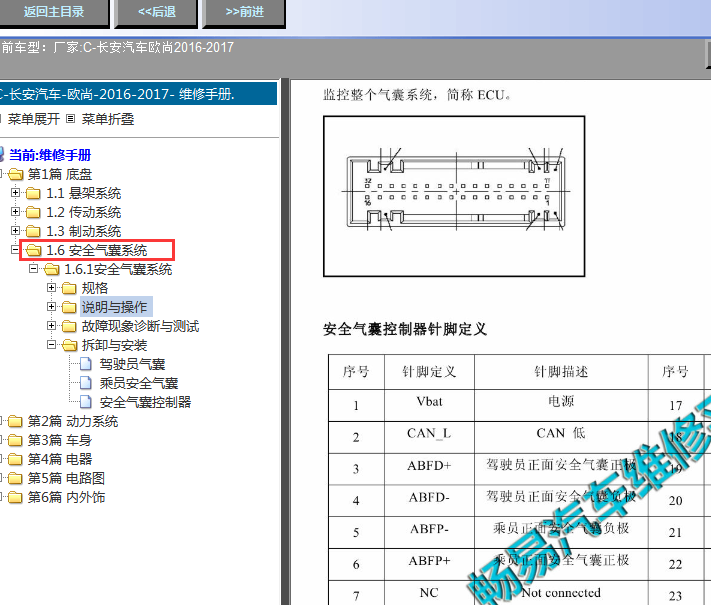Click the 电源 description cell
Viewport: 711px width, 605px height.
561,405
